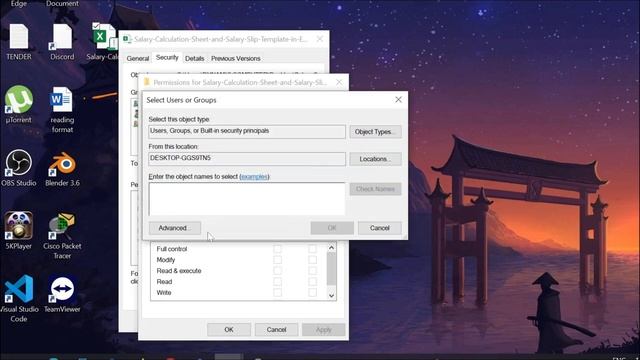Click the object type field
Screen dimensions: 640x360
pyautogui.click(x=247, y=131)
